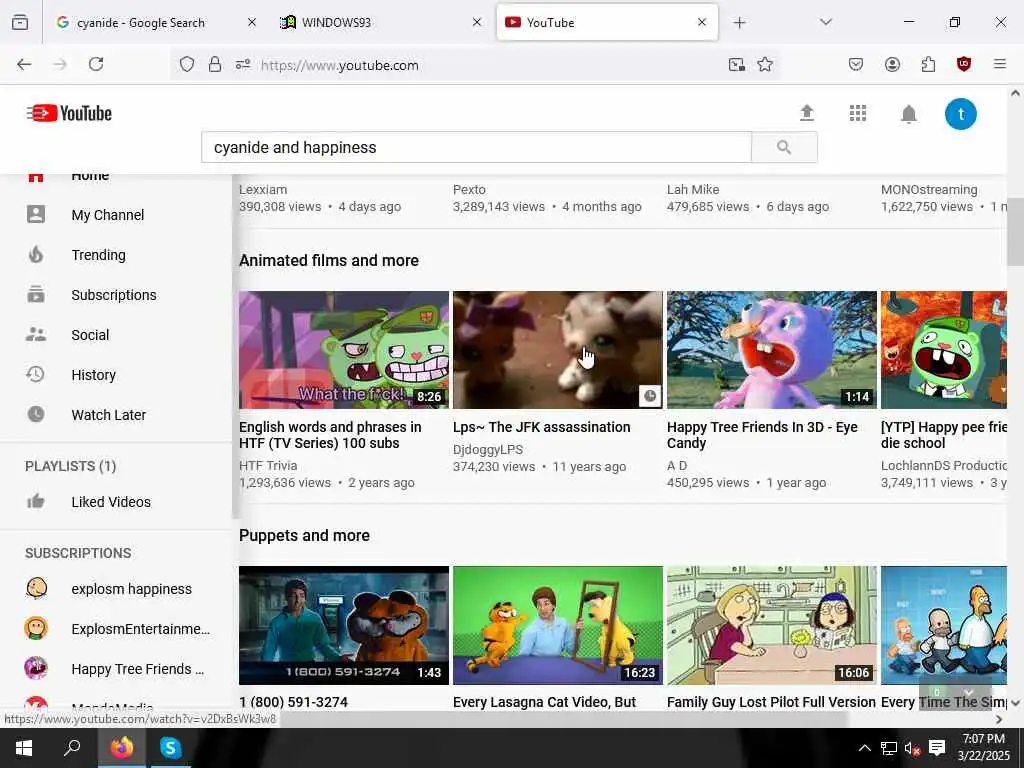Click the Puppets and more heading
1024x768 pixels.
click(304, 536)
